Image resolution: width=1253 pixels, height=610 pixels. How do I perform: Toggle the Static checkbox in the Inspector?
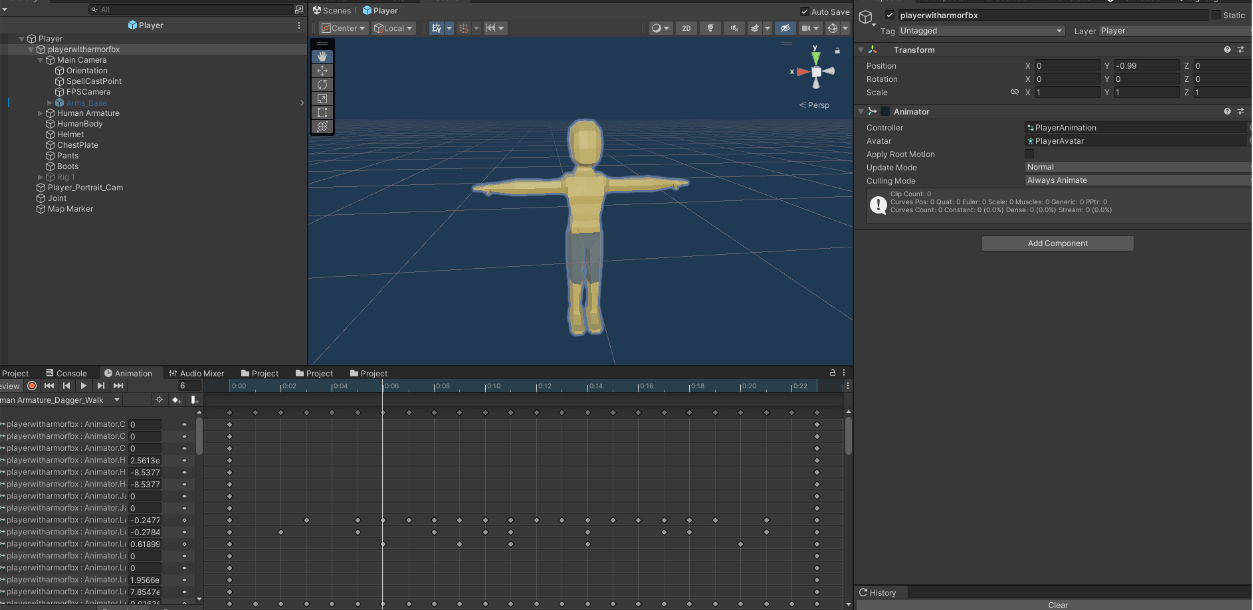(x=1218, y=15)
